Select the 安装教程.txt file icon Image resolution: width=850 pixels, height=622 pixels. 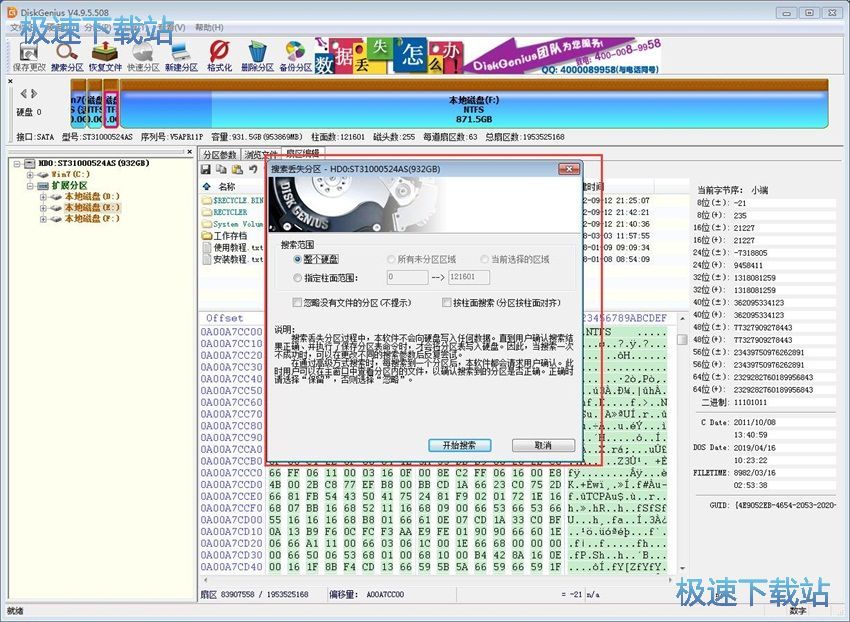click(x=207, y=259)
